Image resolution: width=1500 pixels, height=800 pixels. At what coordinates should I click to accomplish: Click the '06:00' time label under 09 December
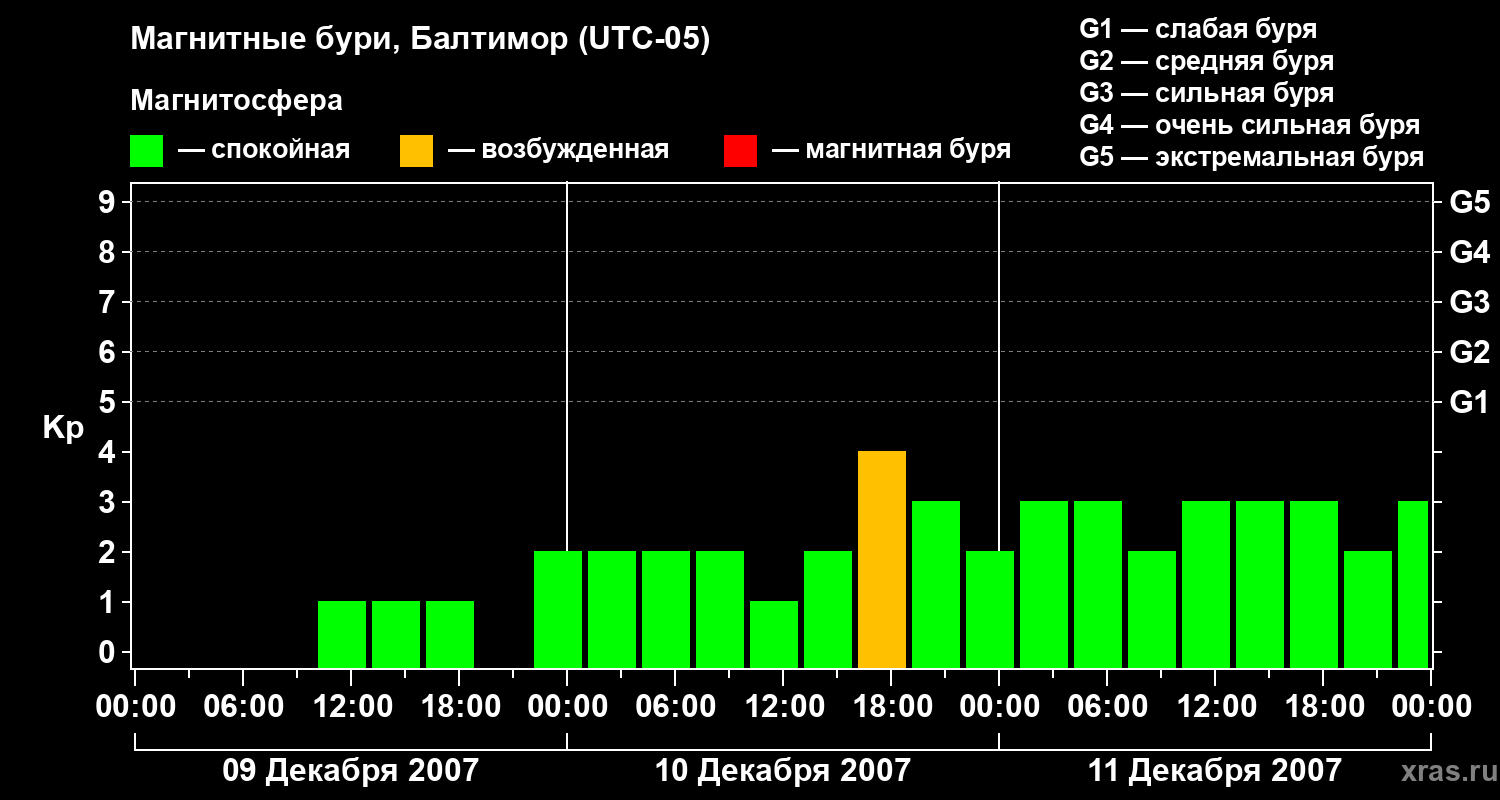point(243,707)
